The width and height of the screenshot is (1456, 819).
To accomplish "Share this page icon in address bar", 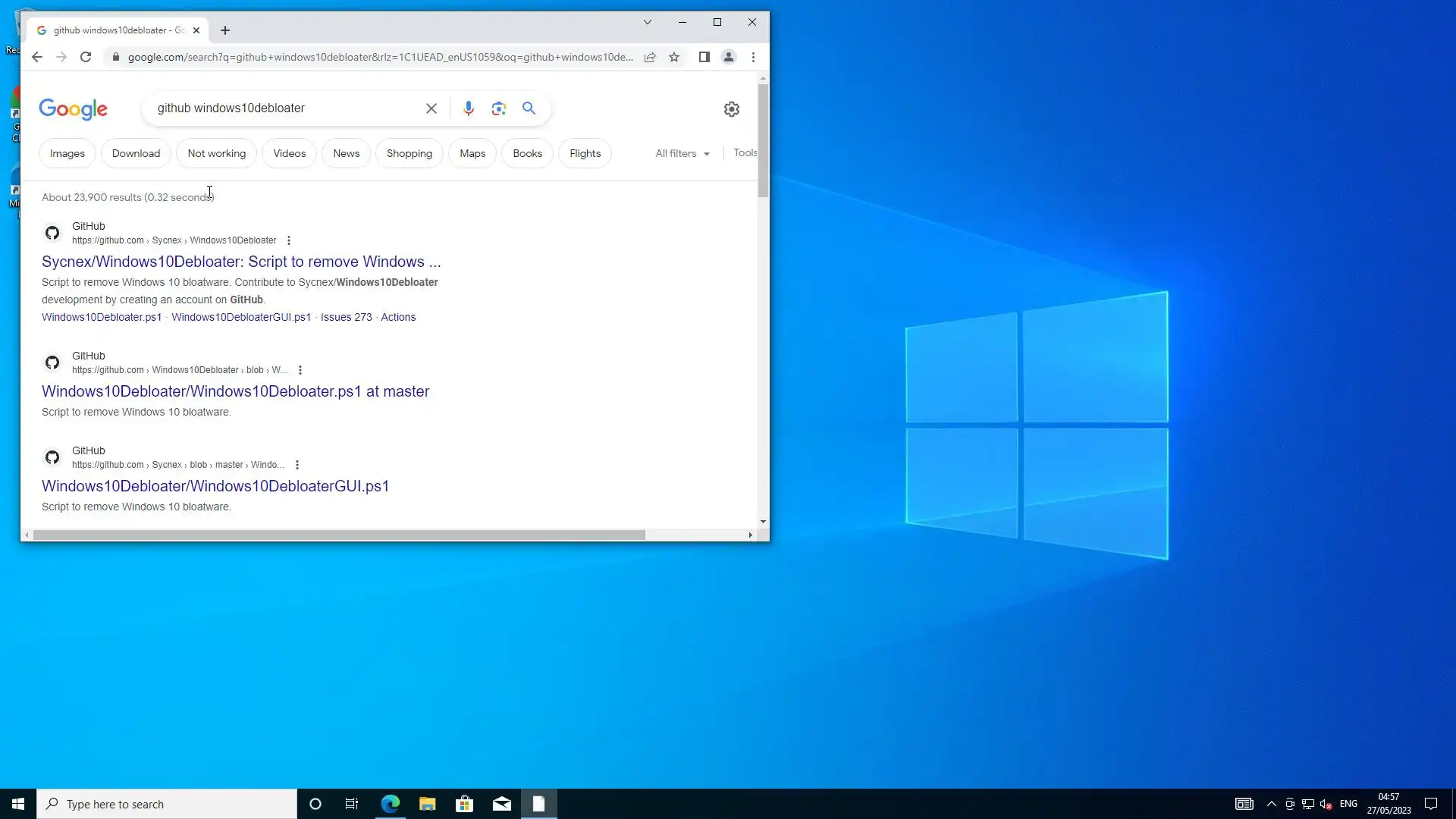I will pos(650,57).
